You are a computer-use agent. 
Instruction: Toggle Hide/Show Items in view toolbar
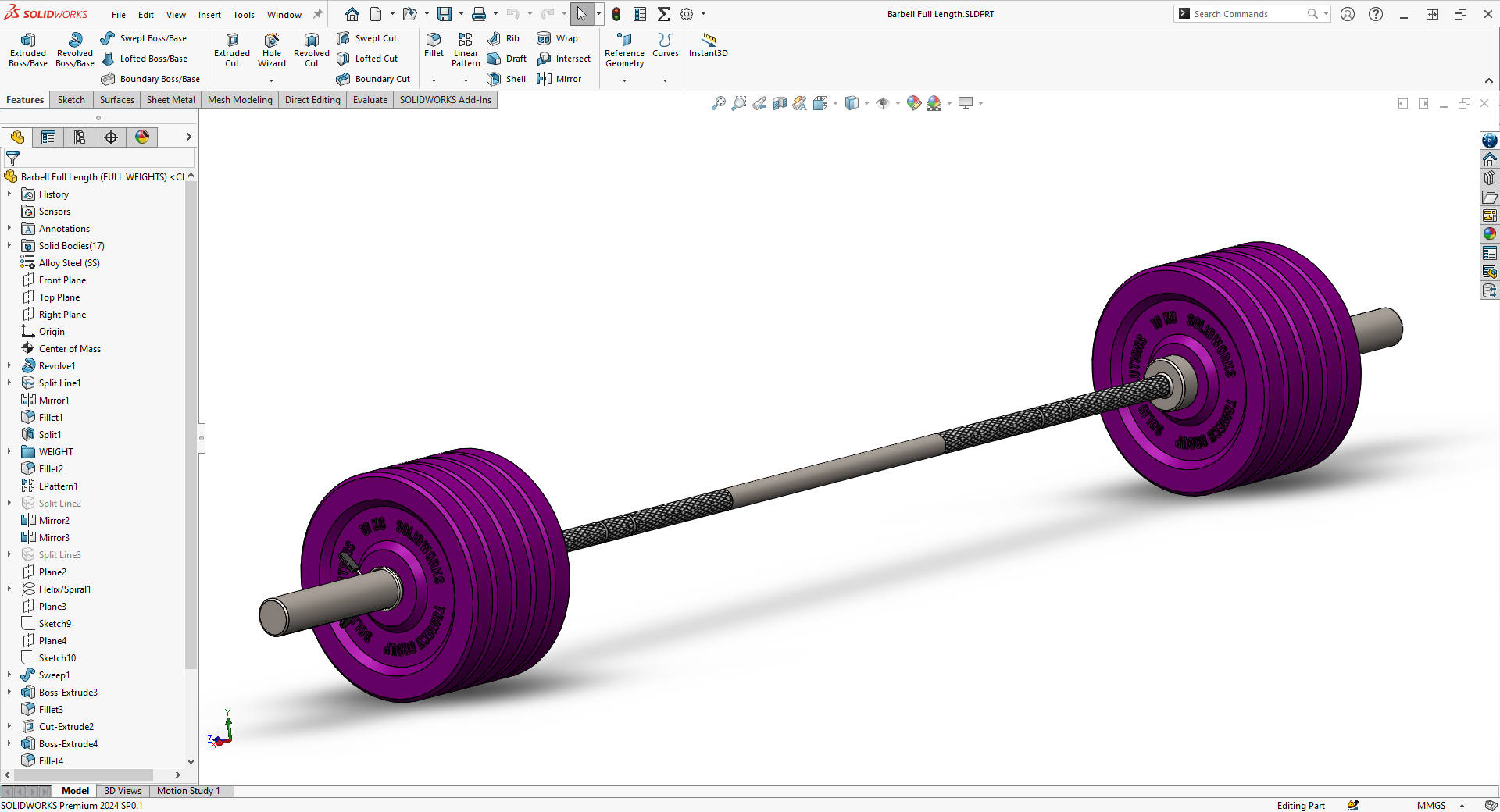pos(883,103)
